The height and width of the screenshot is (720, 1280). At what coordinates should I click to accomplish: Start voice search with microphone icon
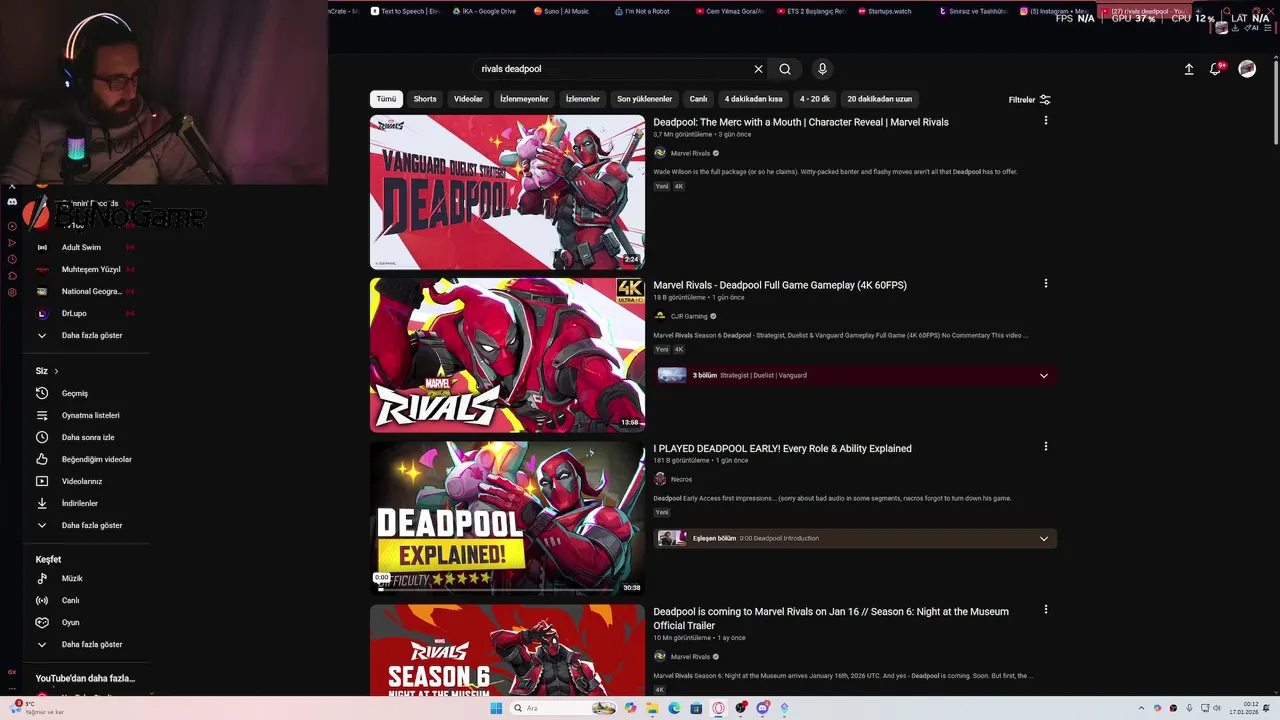[x=822, y=69]
